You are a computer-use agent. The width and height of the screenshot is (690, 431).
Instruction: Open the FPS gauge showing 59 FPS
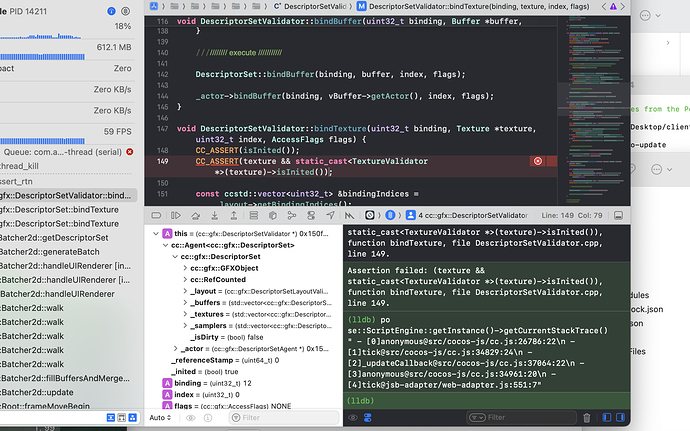coord(69,135)
